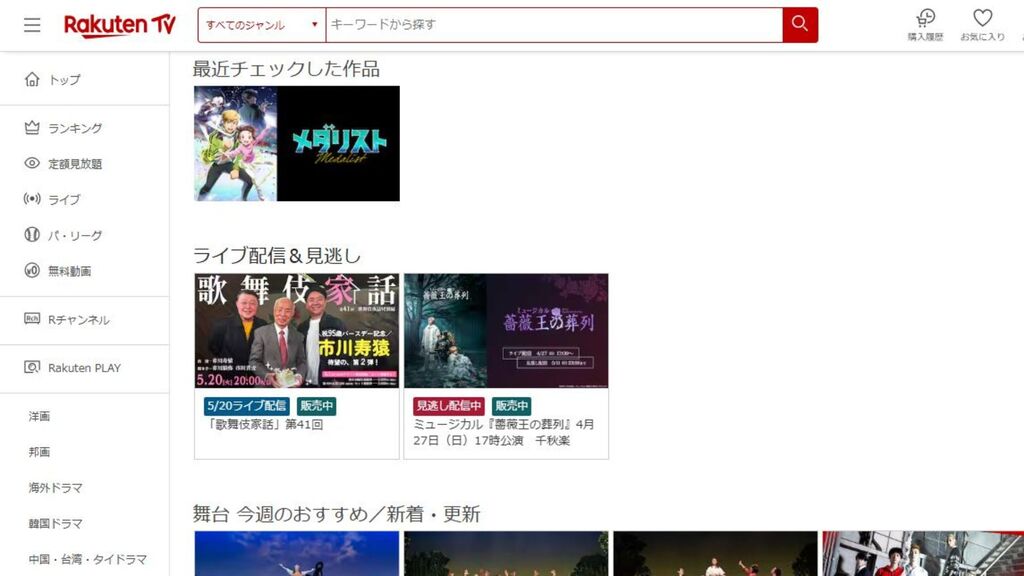Click 販売中 badge under 歌舞伎家話
The image size is (1024, 576).
[317, 406]
